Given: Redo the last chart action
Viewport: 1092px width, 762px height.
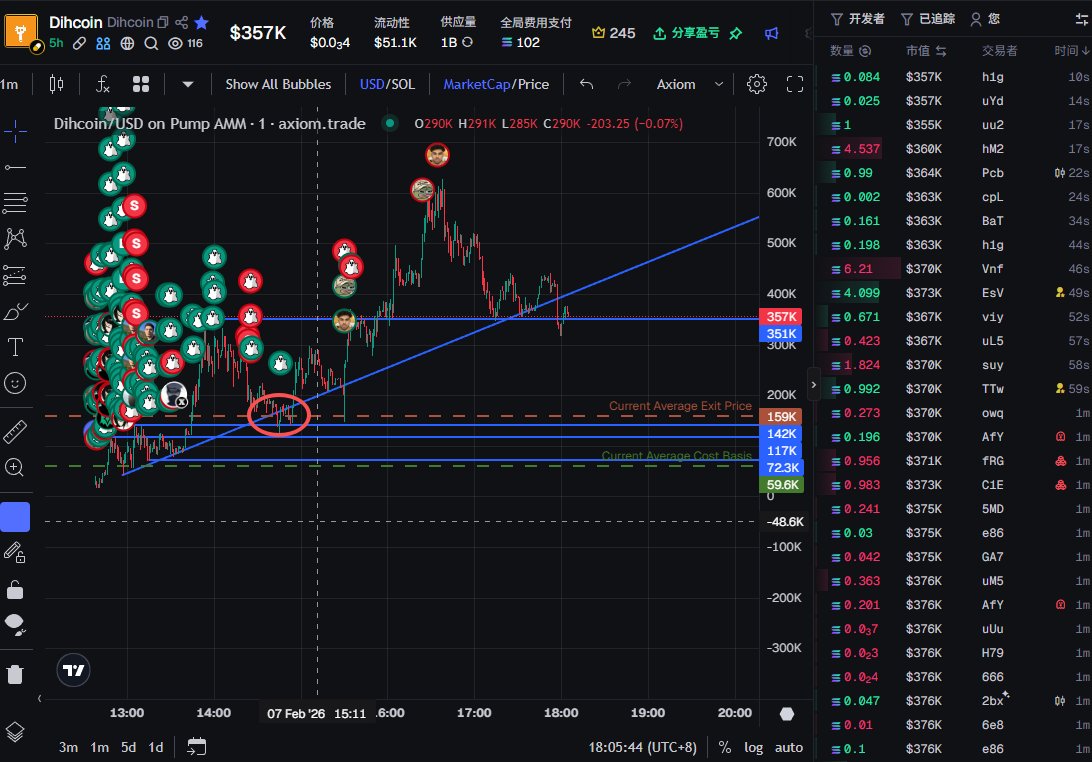Looking at the screenshot, I should 625,84.
